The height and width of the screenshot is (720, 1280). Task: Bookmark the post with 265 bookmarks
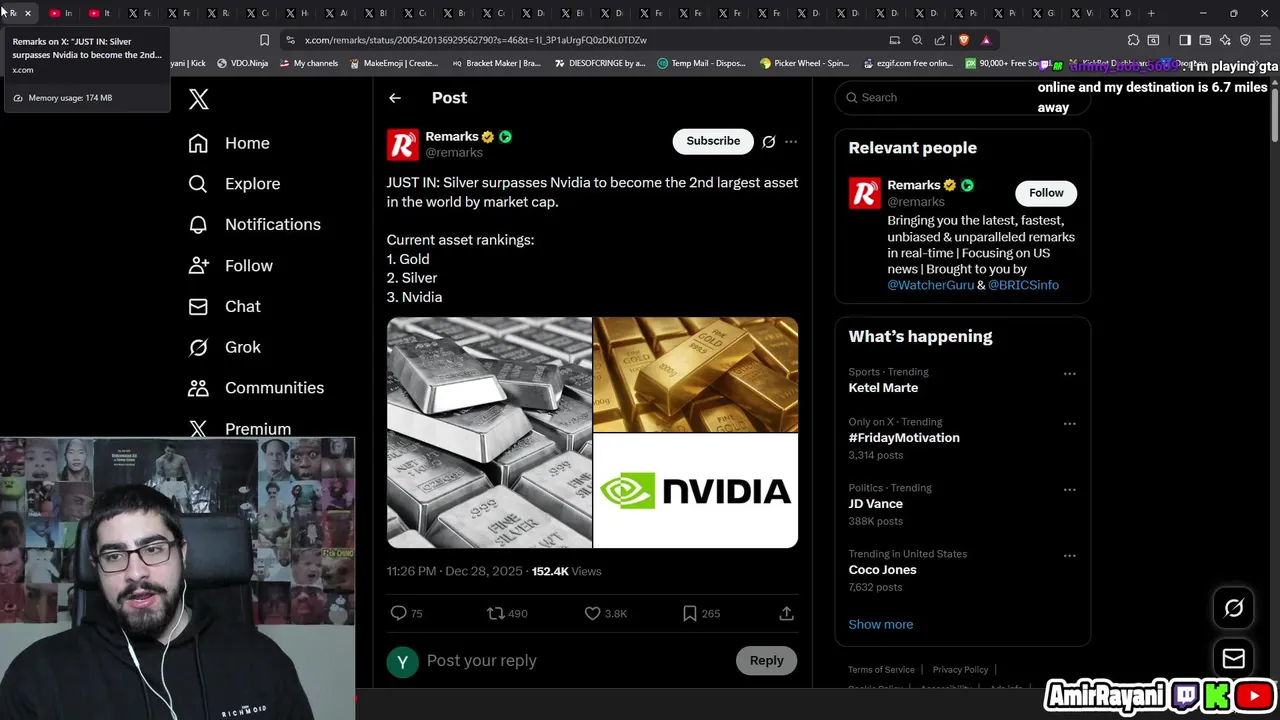(x=689, y=613)
